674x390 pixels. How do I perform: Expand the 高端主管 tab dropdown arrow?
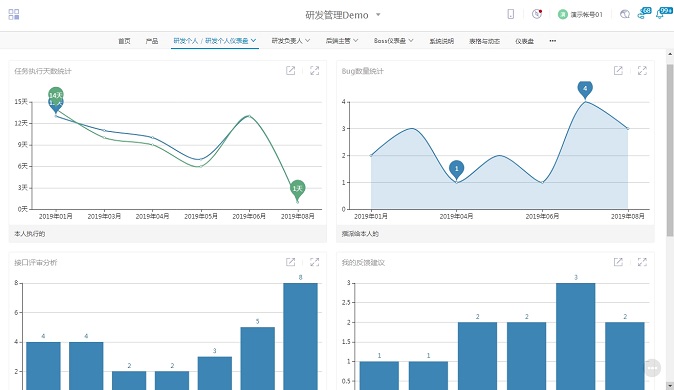pyautogui.click(x=356, y=40)
